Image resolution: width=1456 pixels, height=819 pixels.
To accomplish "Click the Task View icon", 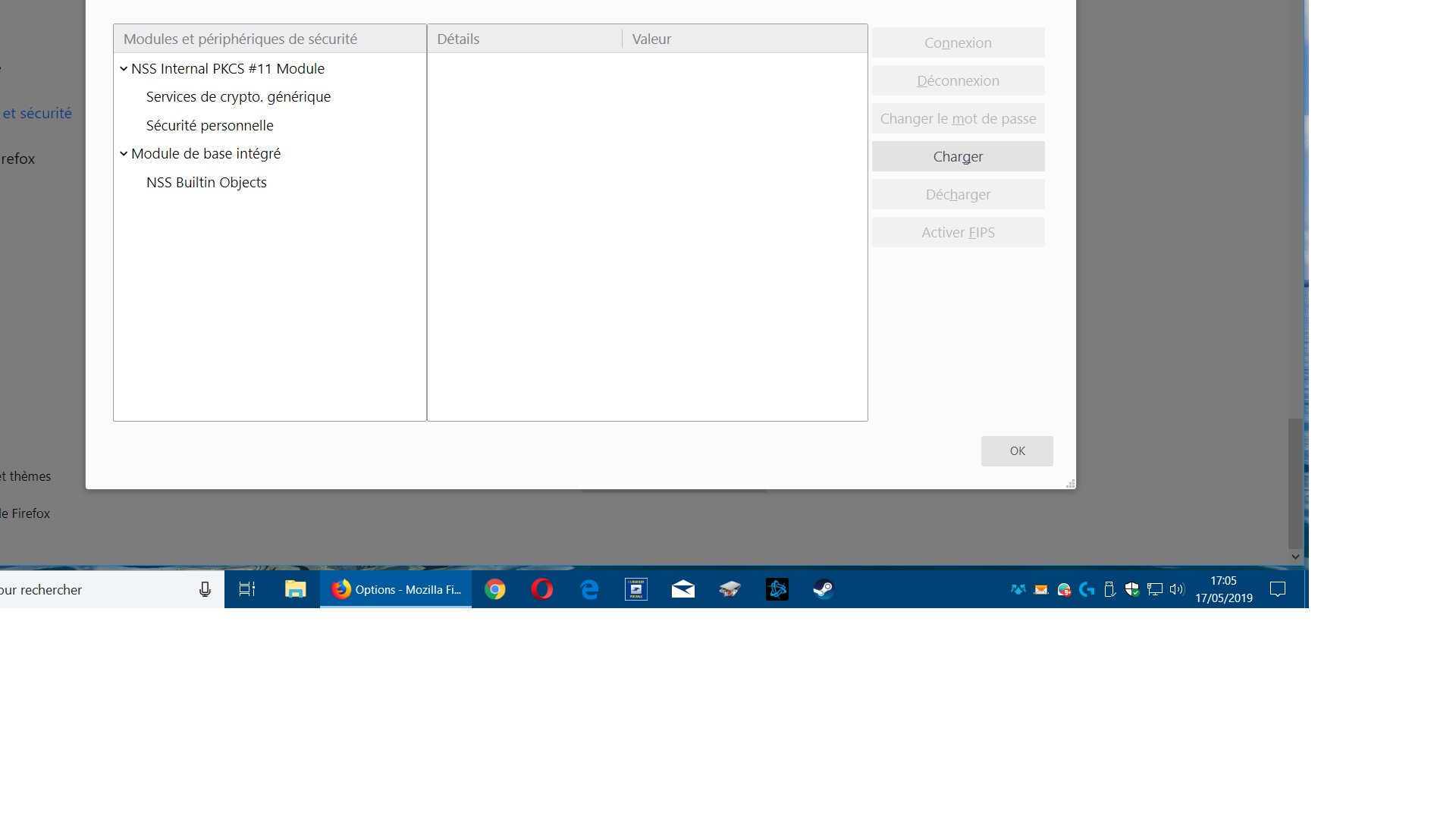I will tap(247, 589).
